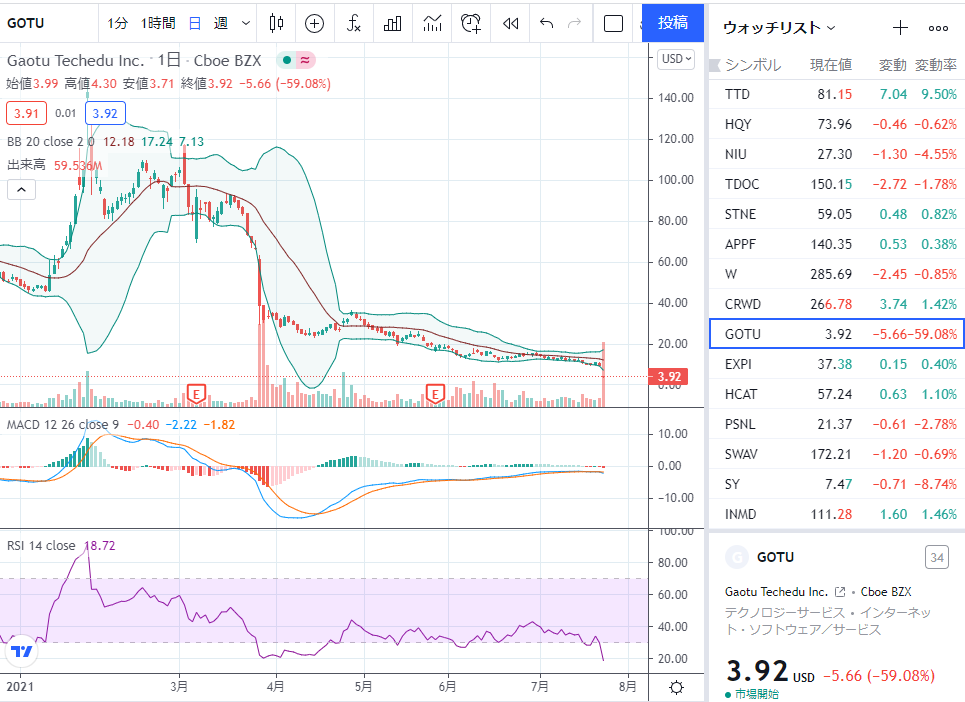This screenshot has height=702, width=965.
Task: Select the 週 weekly timeframe
Action: (221, 23)
